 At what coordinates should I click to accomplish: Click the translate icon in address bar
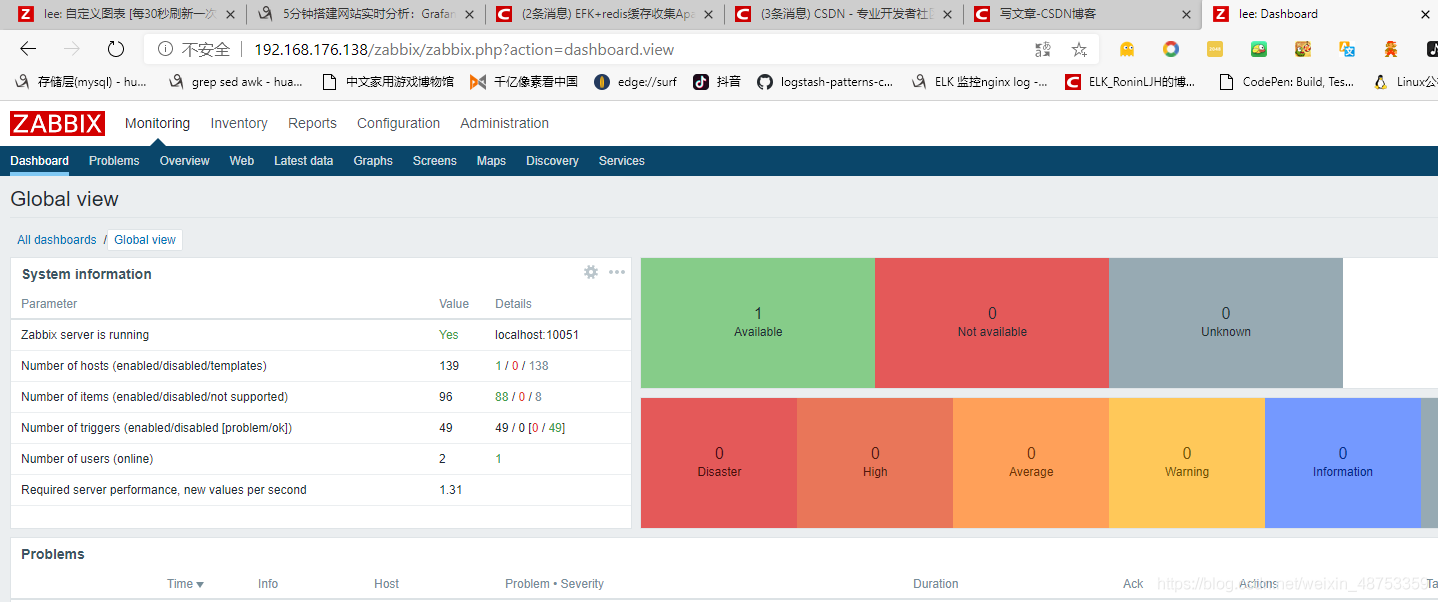pos(1043,49)
